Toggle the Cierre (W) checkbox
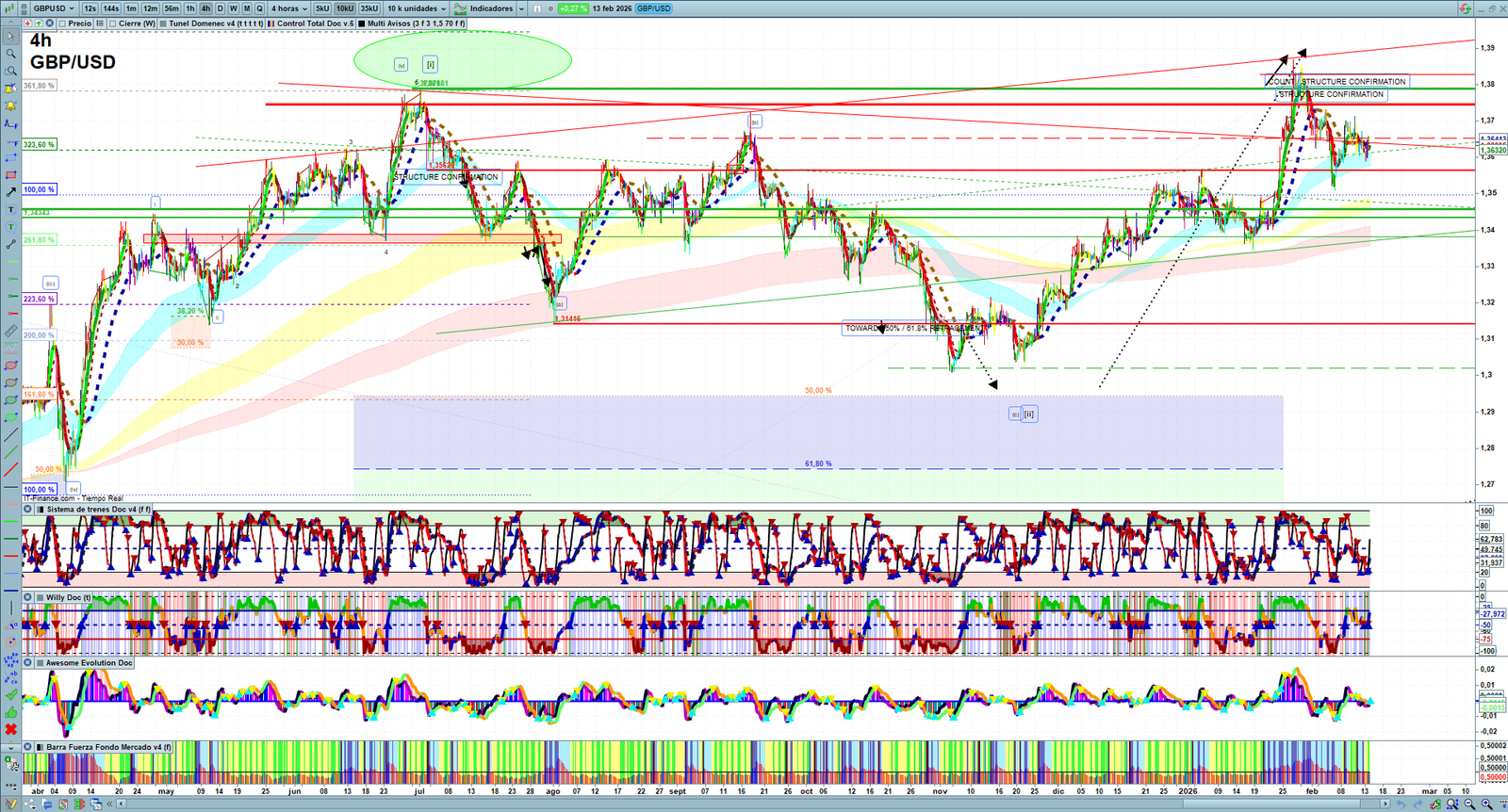Image resolution: width=1508 pixels, height=812 pixels. pos(113,24)
